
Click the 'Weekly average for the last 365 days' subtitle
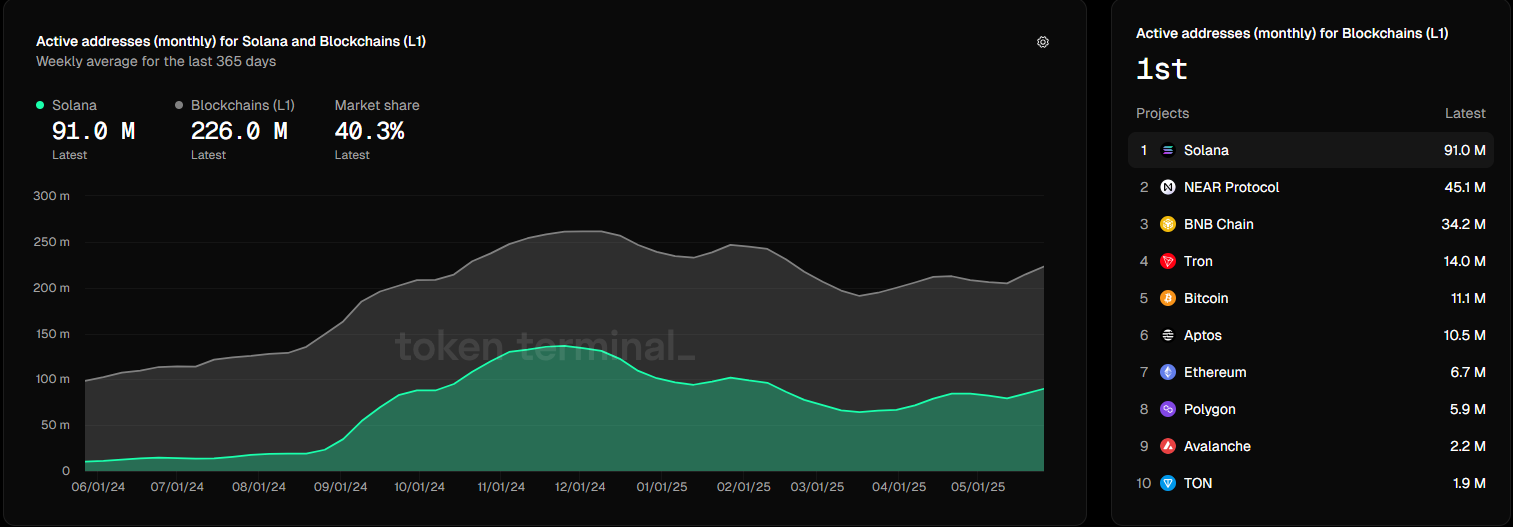pos(156,61)
